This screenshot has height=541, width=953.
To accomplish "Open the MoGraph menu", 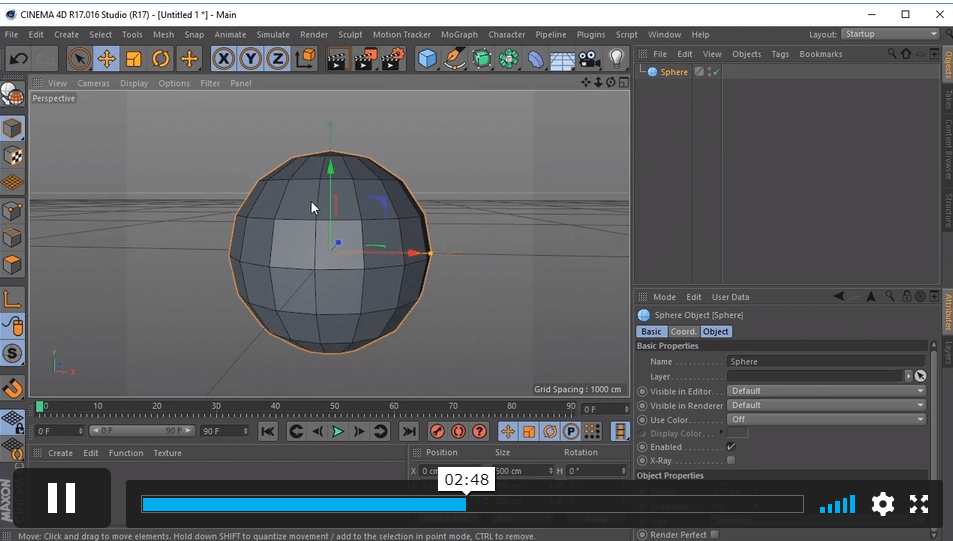I will pos(459,35).
